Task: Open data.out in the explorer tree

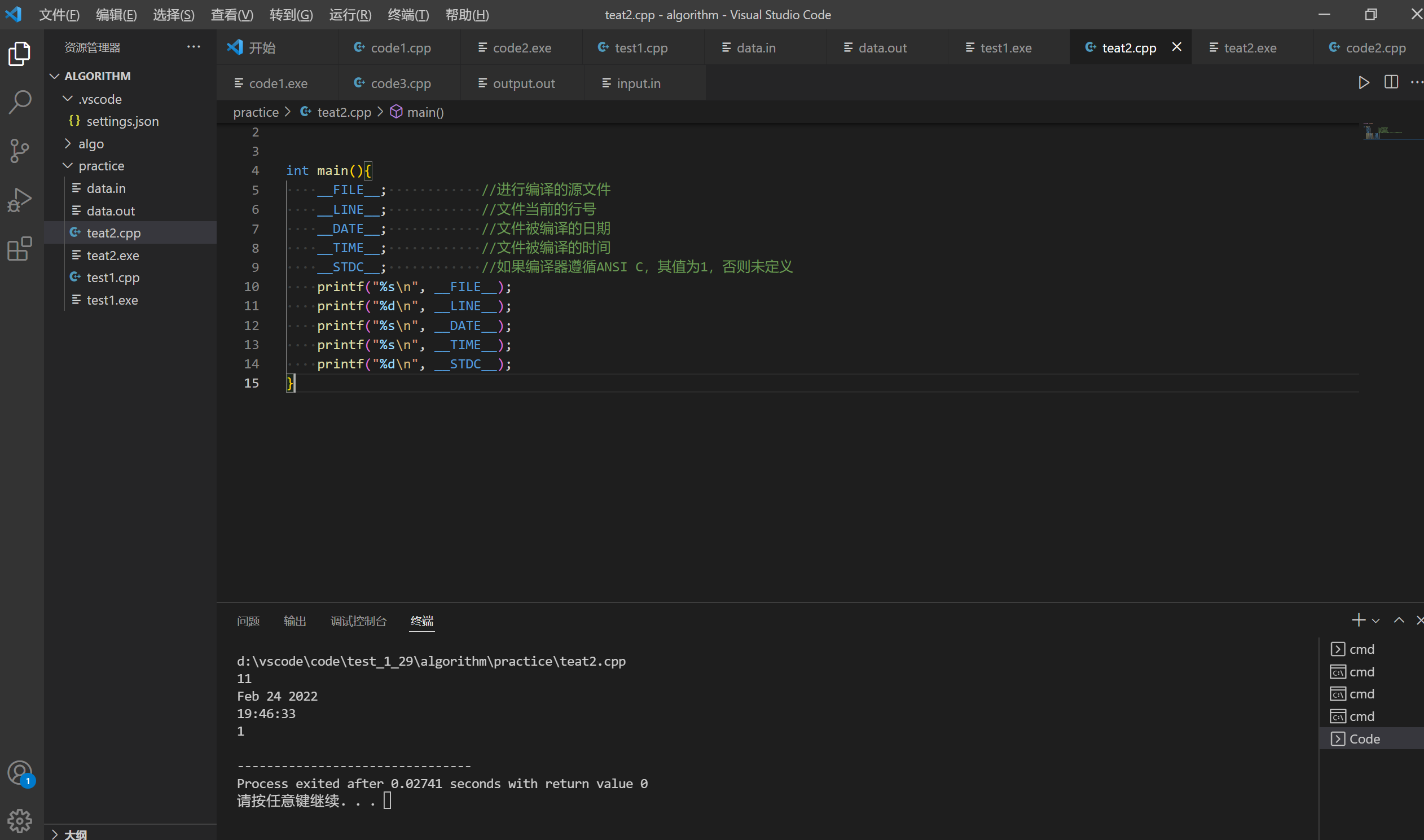Action: coord(130,210)
